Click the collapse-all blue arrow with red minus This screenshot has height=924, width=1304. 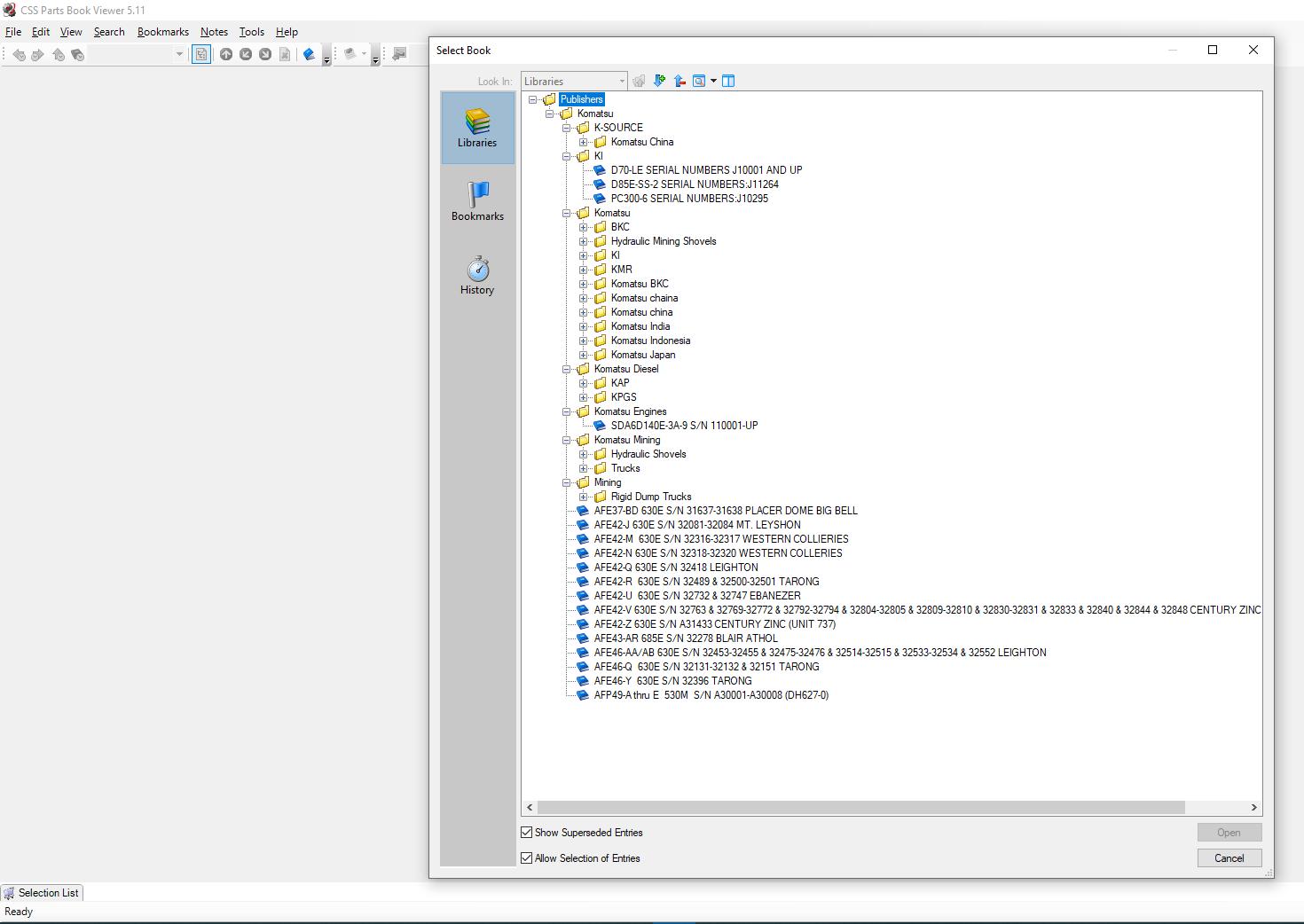[x=679, y=81]
